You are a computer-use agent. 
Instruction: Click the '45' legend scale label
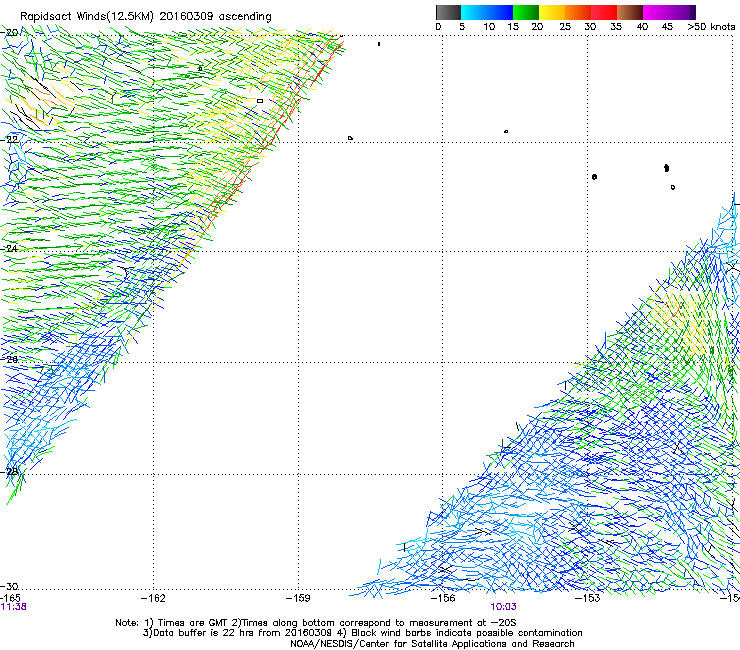pos(667,27)
